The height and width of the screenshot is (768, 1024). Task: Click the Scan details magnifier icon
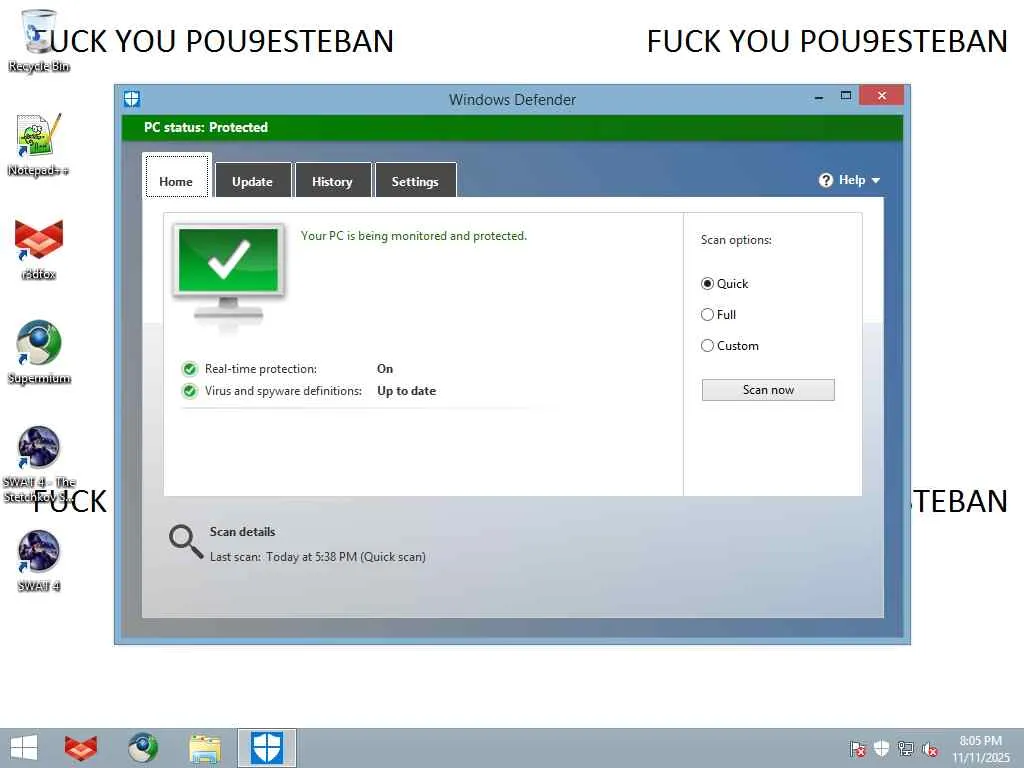tap(185, 542)
